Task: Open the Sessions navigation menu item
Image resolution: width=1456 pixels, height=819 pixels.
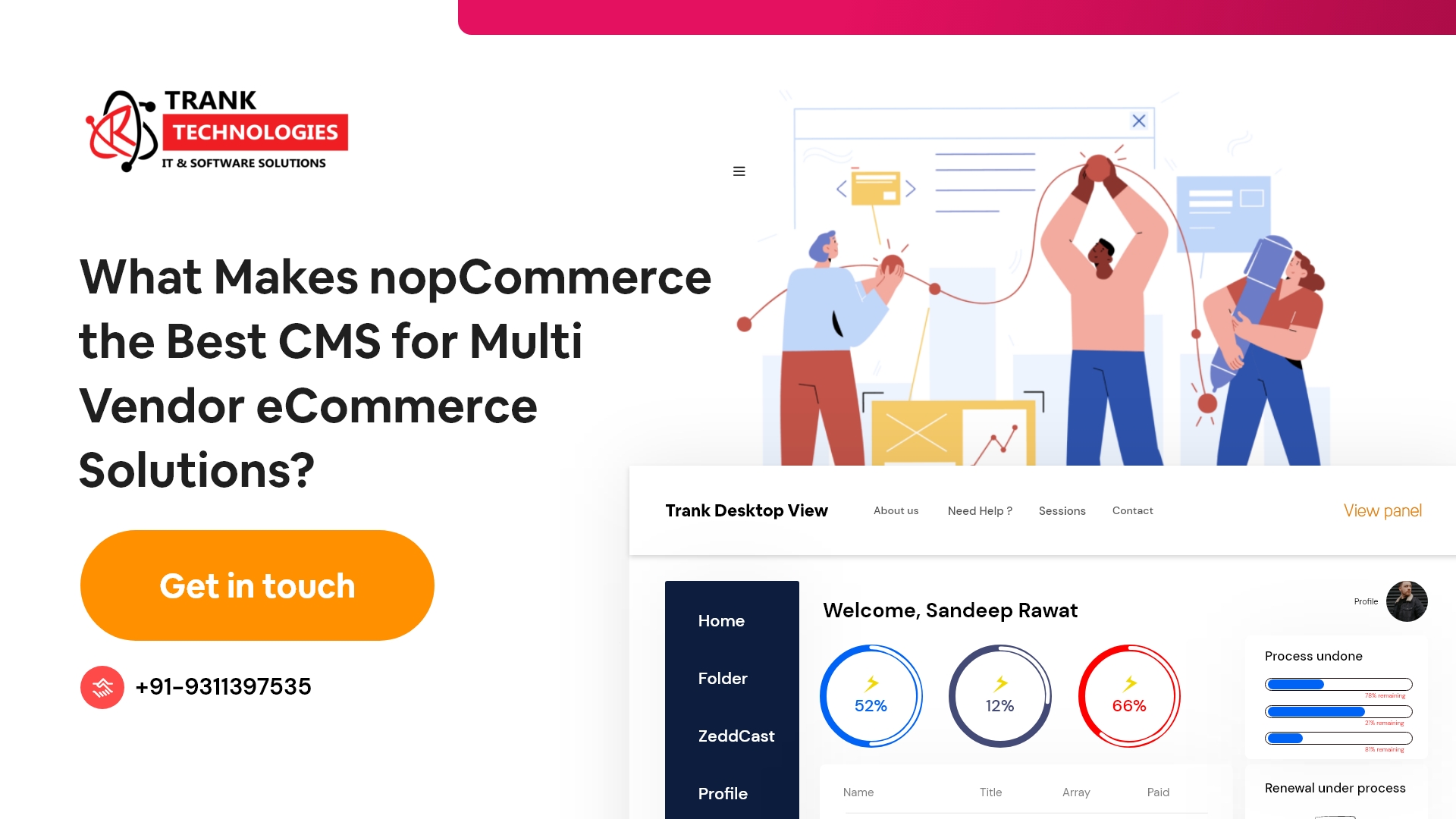Action: coord(1062,510)
